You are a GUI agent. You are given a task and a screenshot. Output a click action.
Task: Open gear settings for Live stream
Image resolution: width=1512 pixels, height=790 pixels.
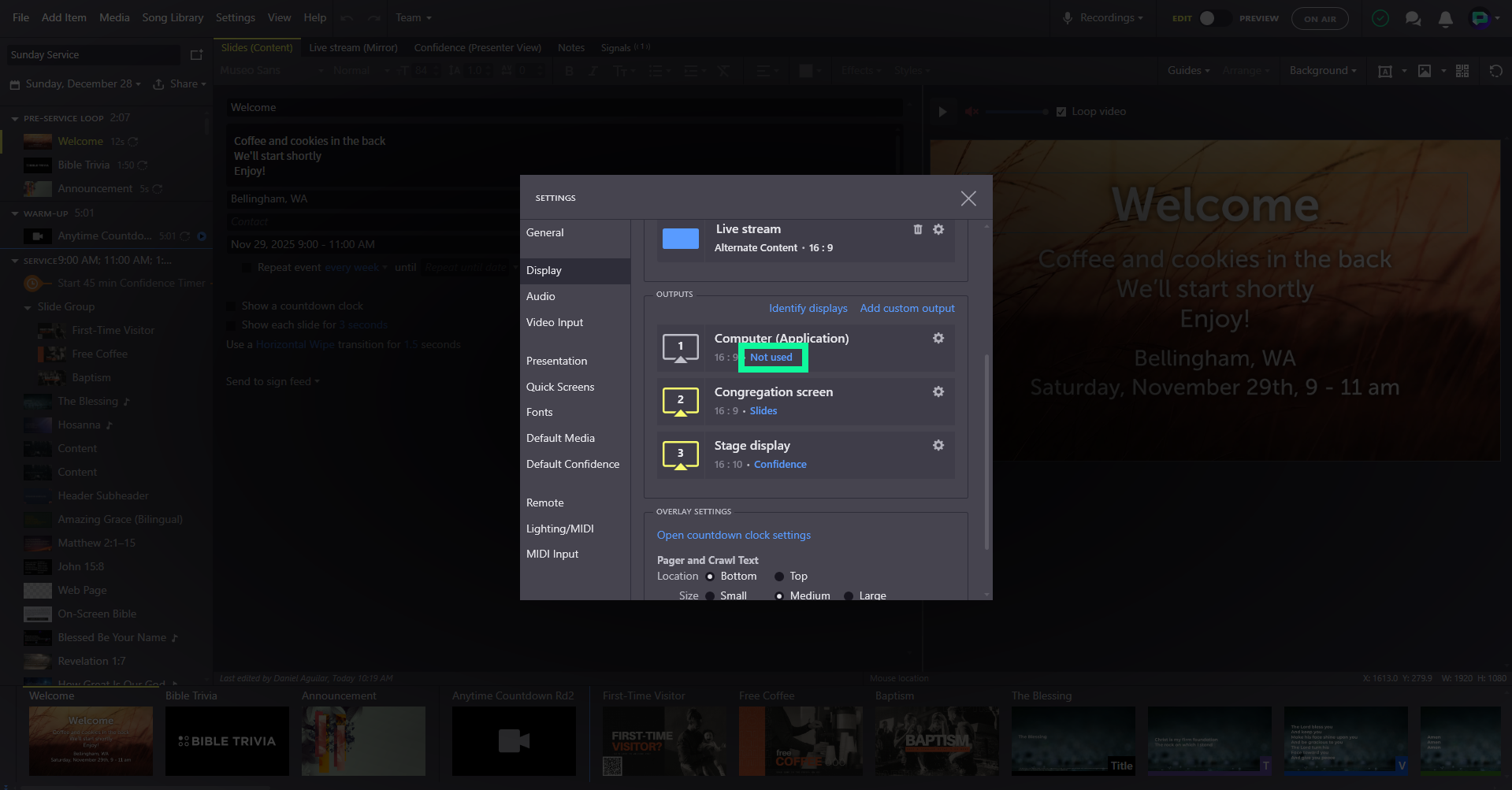click(x=938, y=229)
